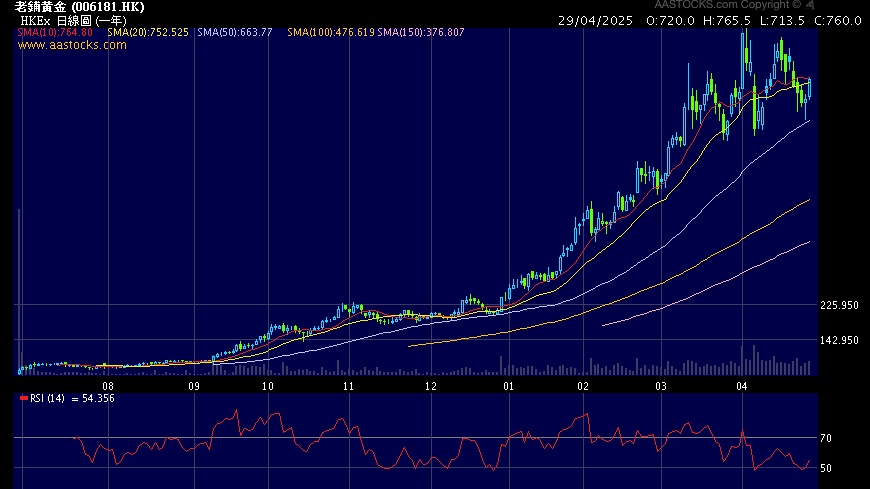Select the SMA(20) legend label
Image resolution: width=870 pixels, height=489 pixels.
tap(147, 33)
